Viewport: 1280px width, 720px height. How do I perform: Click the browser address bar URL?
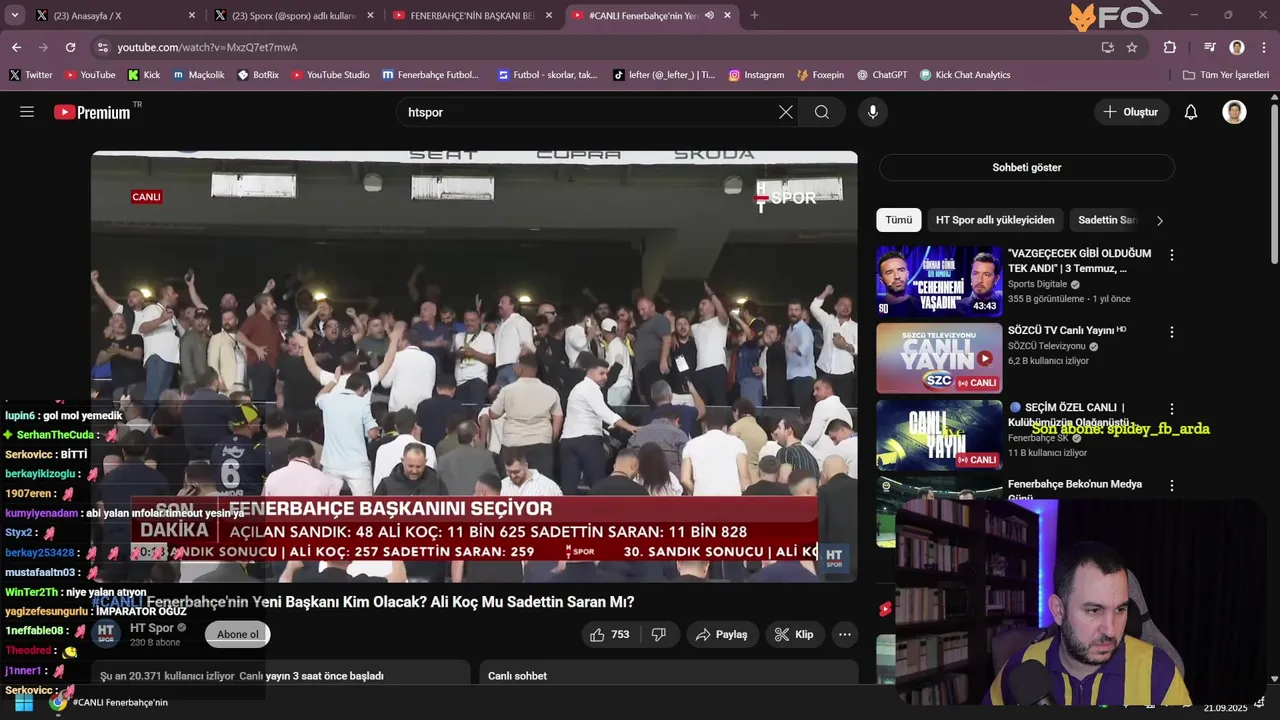207,47
